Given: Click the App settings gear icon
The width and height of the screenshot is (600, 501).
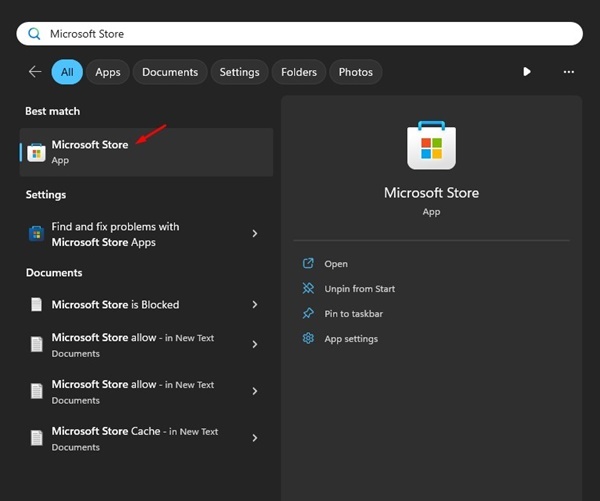Looking at the screenshot, I should [x=308, y=339].
